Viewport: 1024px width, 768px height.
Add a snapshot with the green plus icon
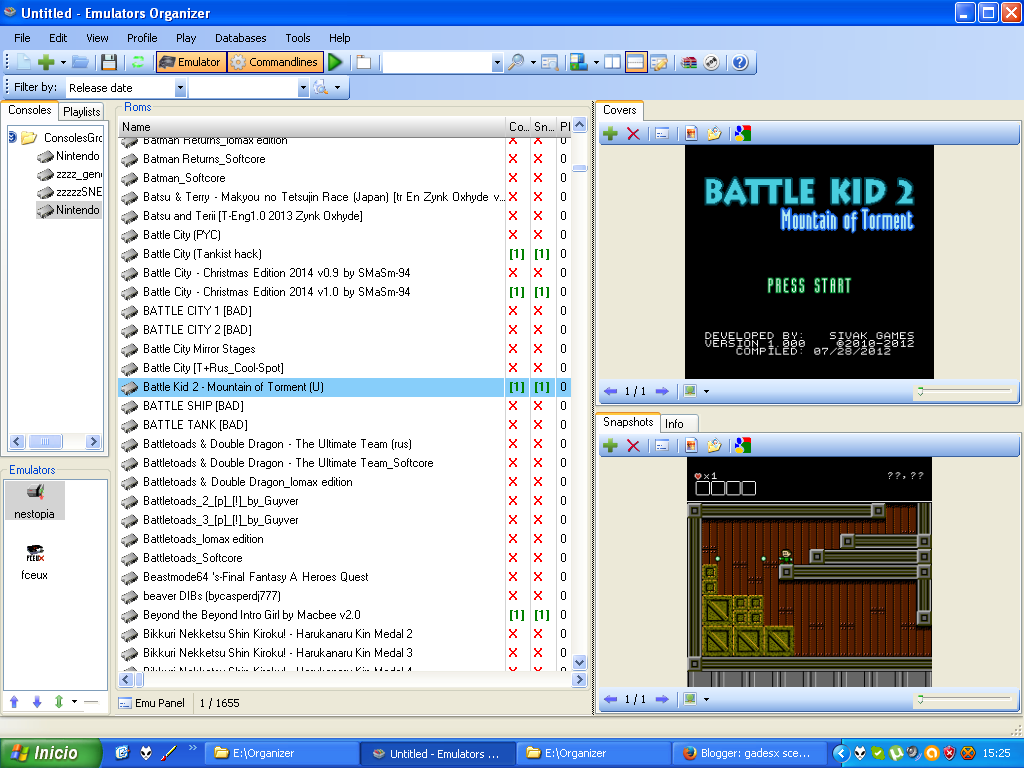(x=610, y=445)
